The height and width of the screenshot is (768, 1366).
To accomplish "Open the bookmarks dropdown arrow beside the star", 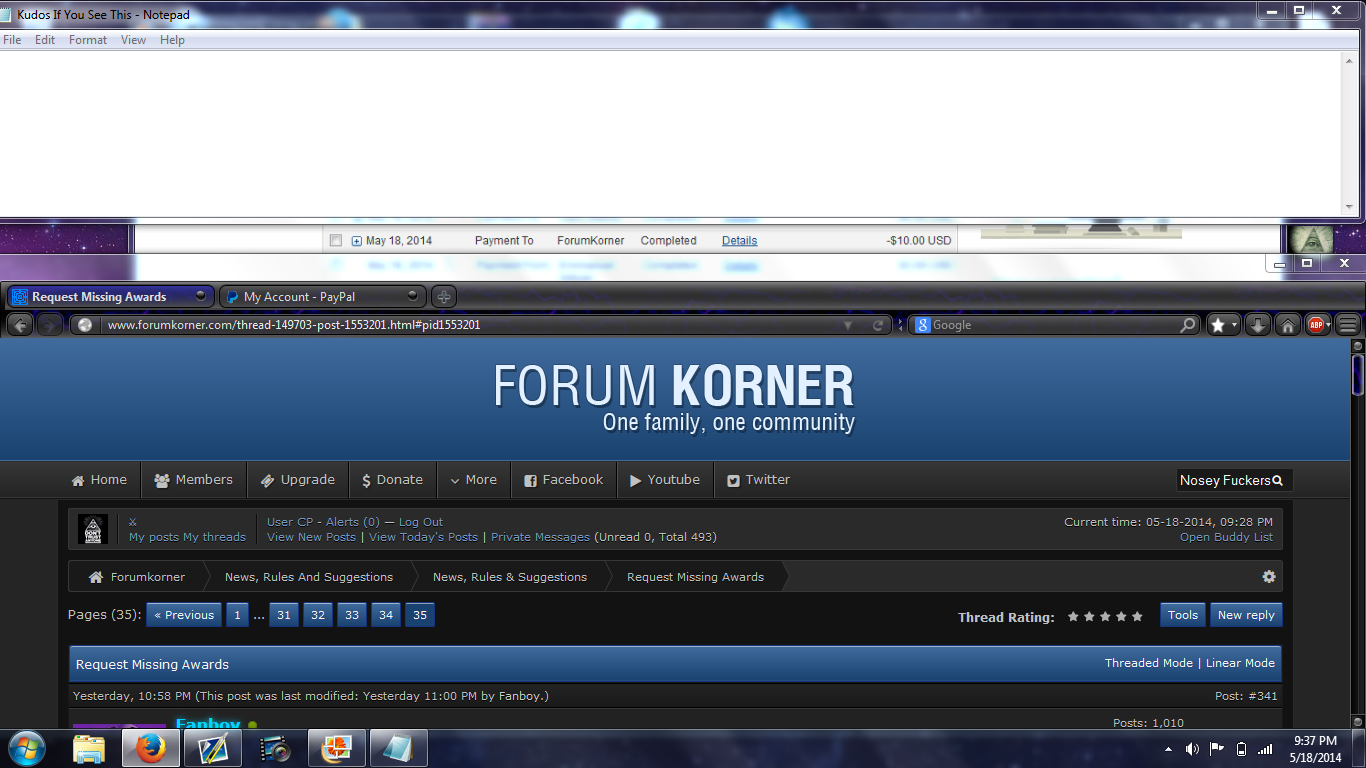I will (x=1235, y=325).
